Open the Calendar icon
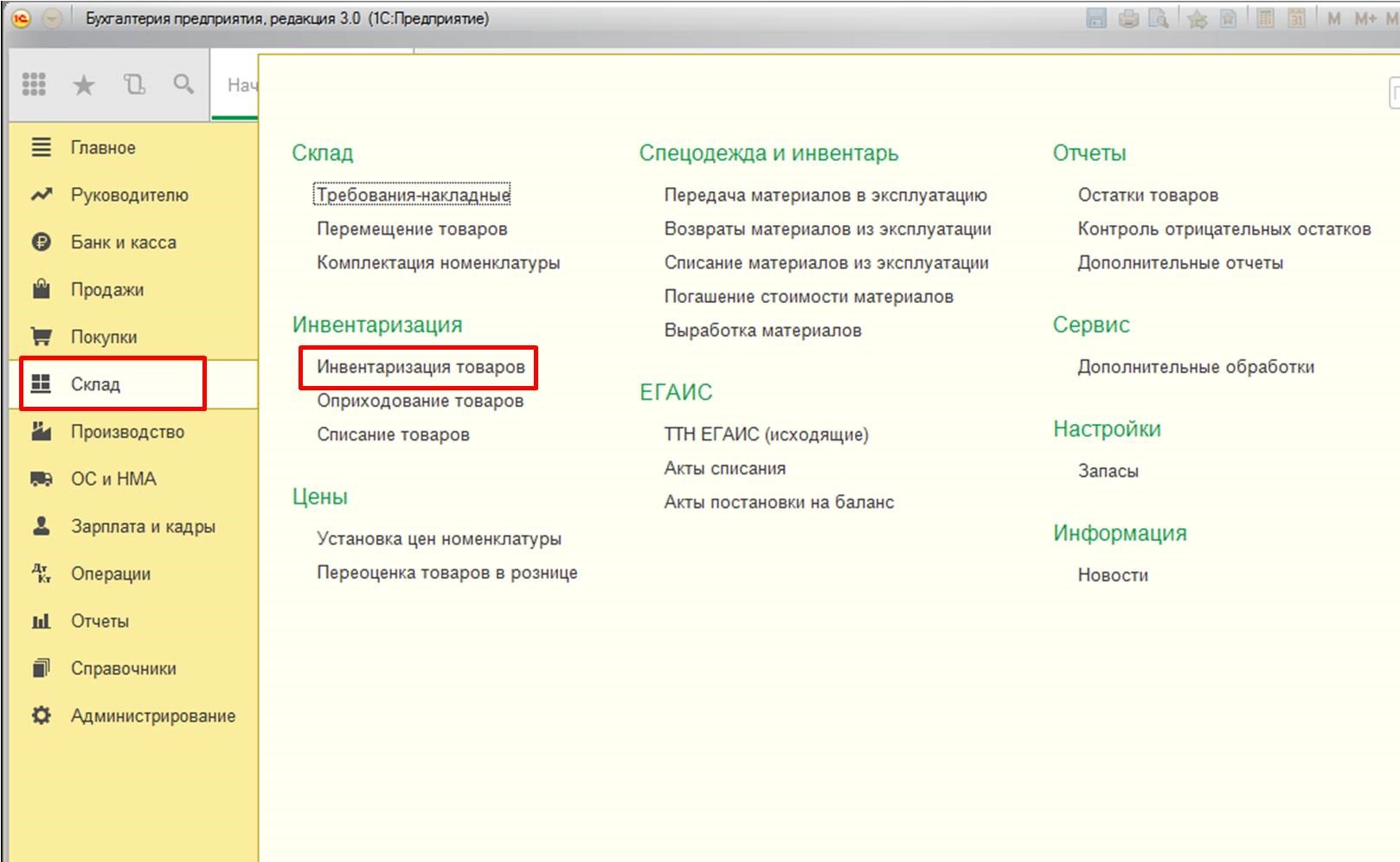 pyautogui.click(x=1296, y=18)
